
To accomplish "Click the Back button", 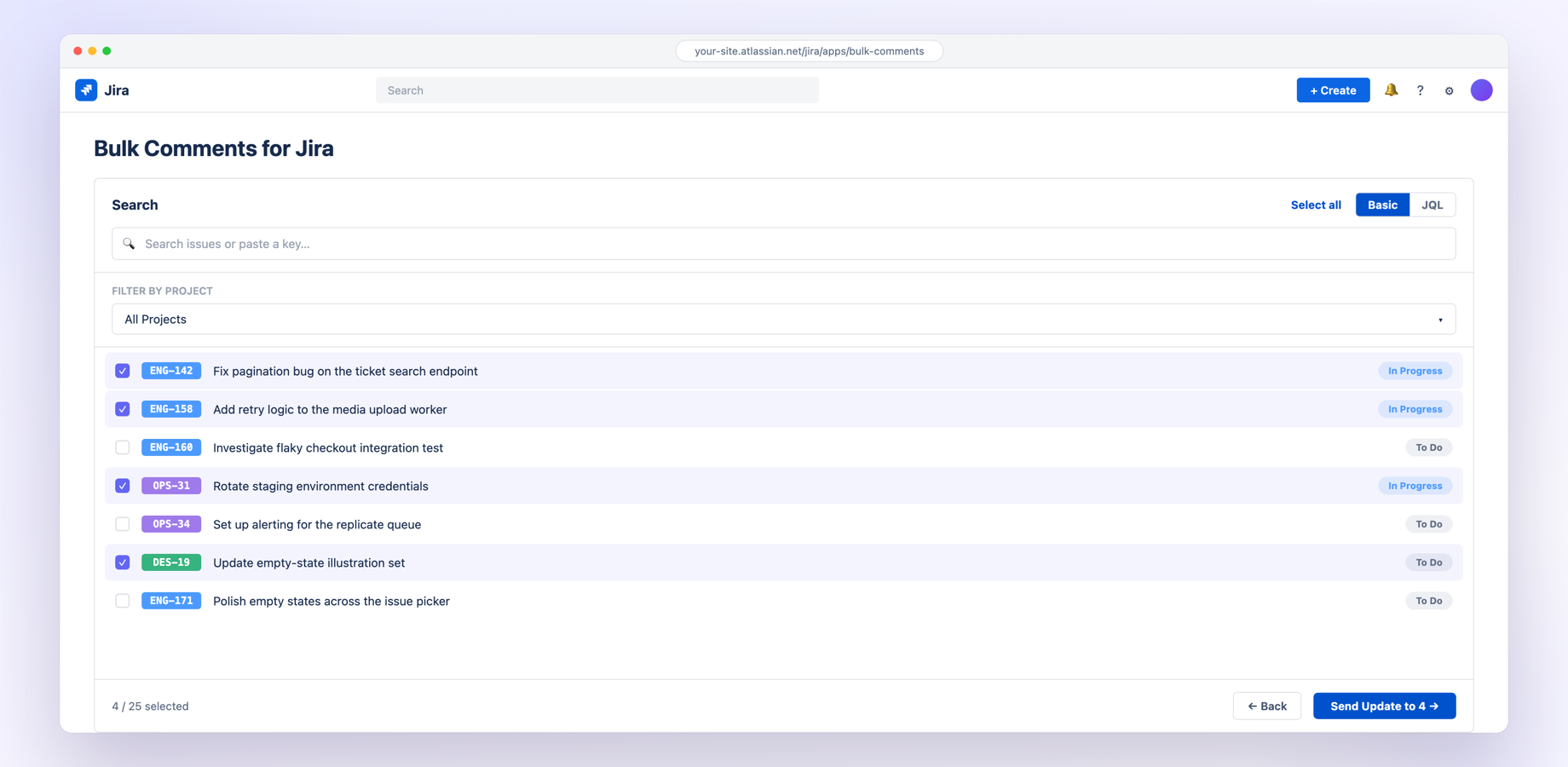I will [x=1266, y=706].
